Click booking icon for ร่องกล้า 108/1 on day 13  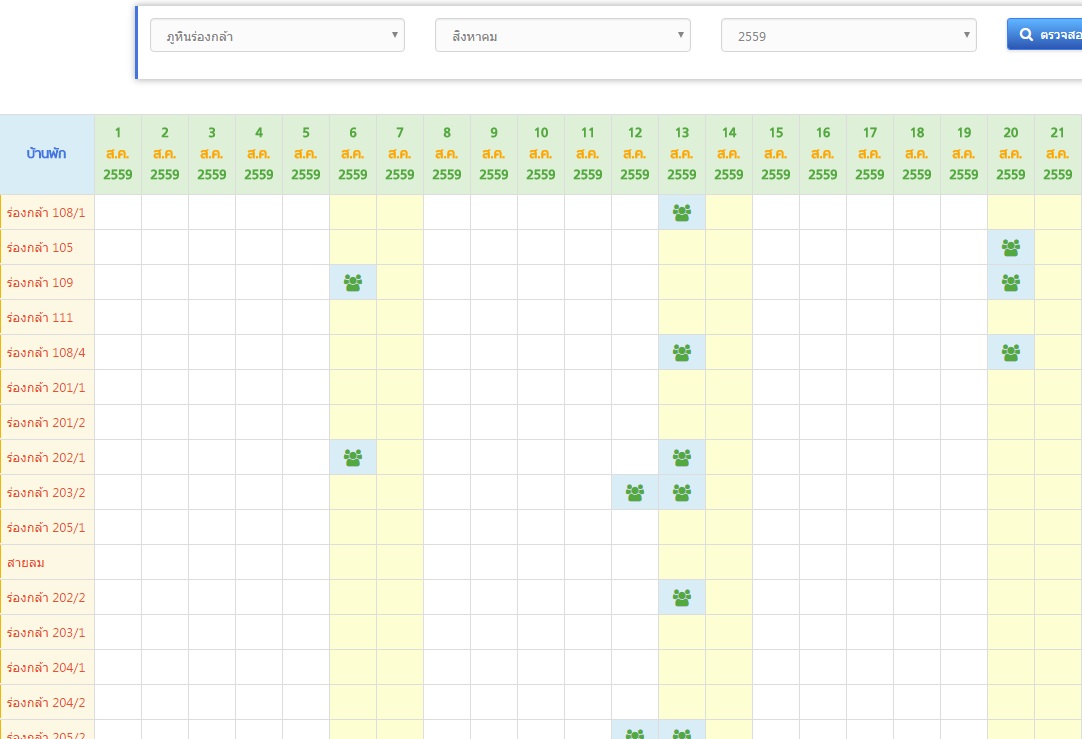pos(682,213)
